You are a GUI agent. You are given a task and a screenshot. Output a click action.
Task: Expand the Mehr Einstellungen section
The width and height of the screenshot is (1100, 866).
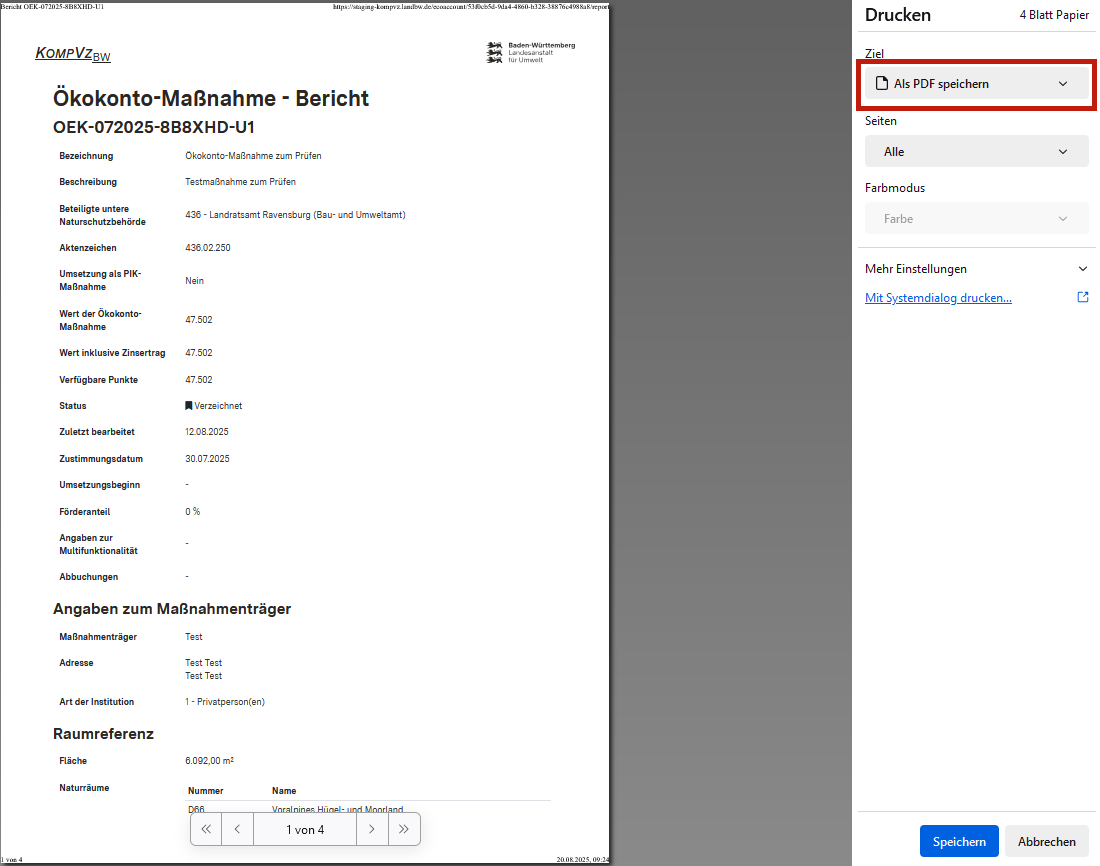tap(975, 268)
